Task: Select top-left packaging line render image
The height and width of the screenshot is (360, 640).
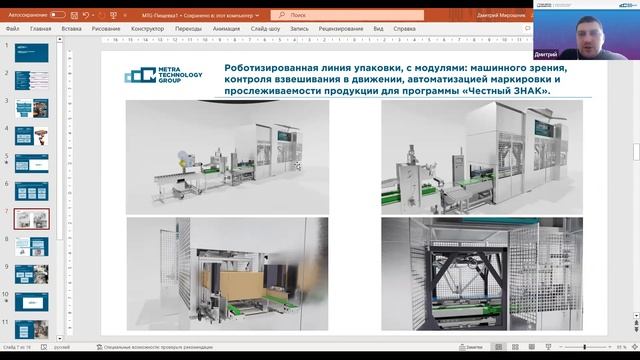Action: 227,157
